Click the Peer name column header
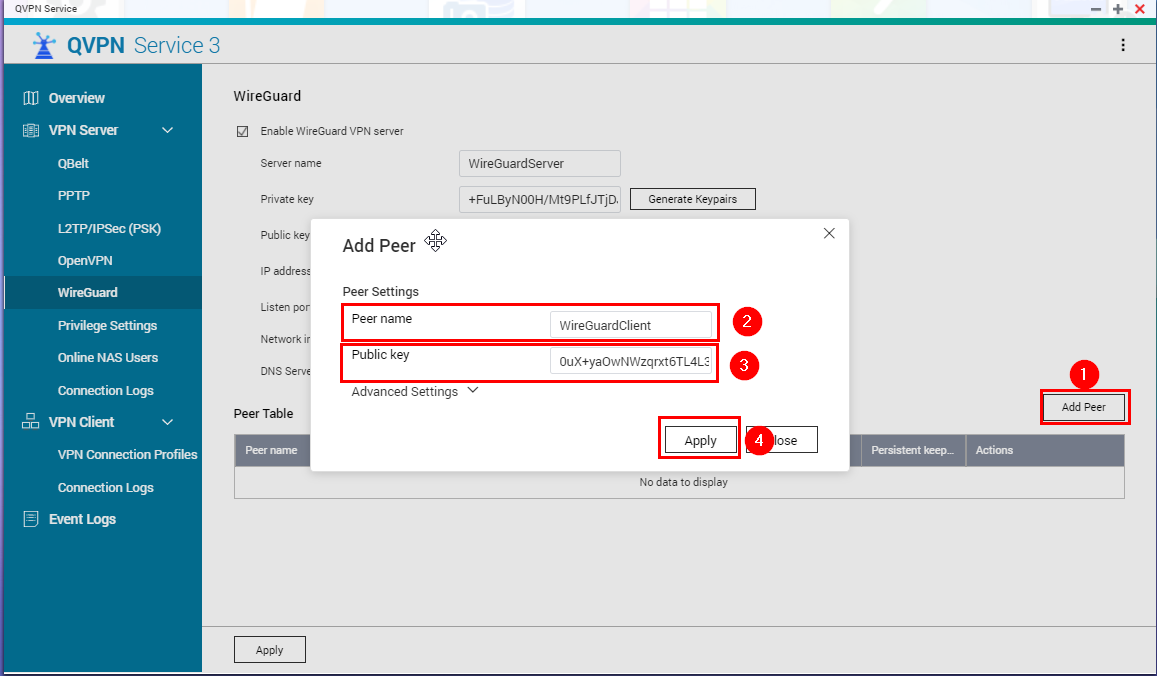This screenshot has width=1157, height=676. 272,450
